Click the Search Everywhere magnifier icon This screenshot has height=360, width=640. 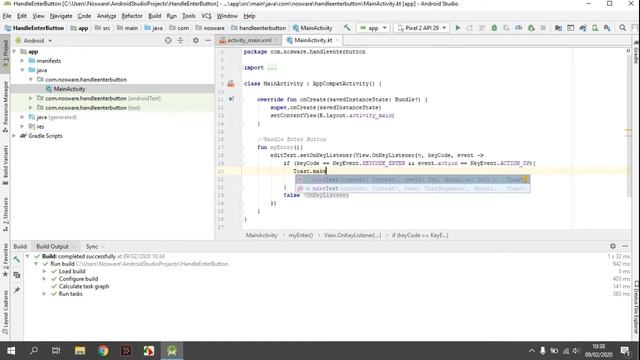tap(622, 28)
